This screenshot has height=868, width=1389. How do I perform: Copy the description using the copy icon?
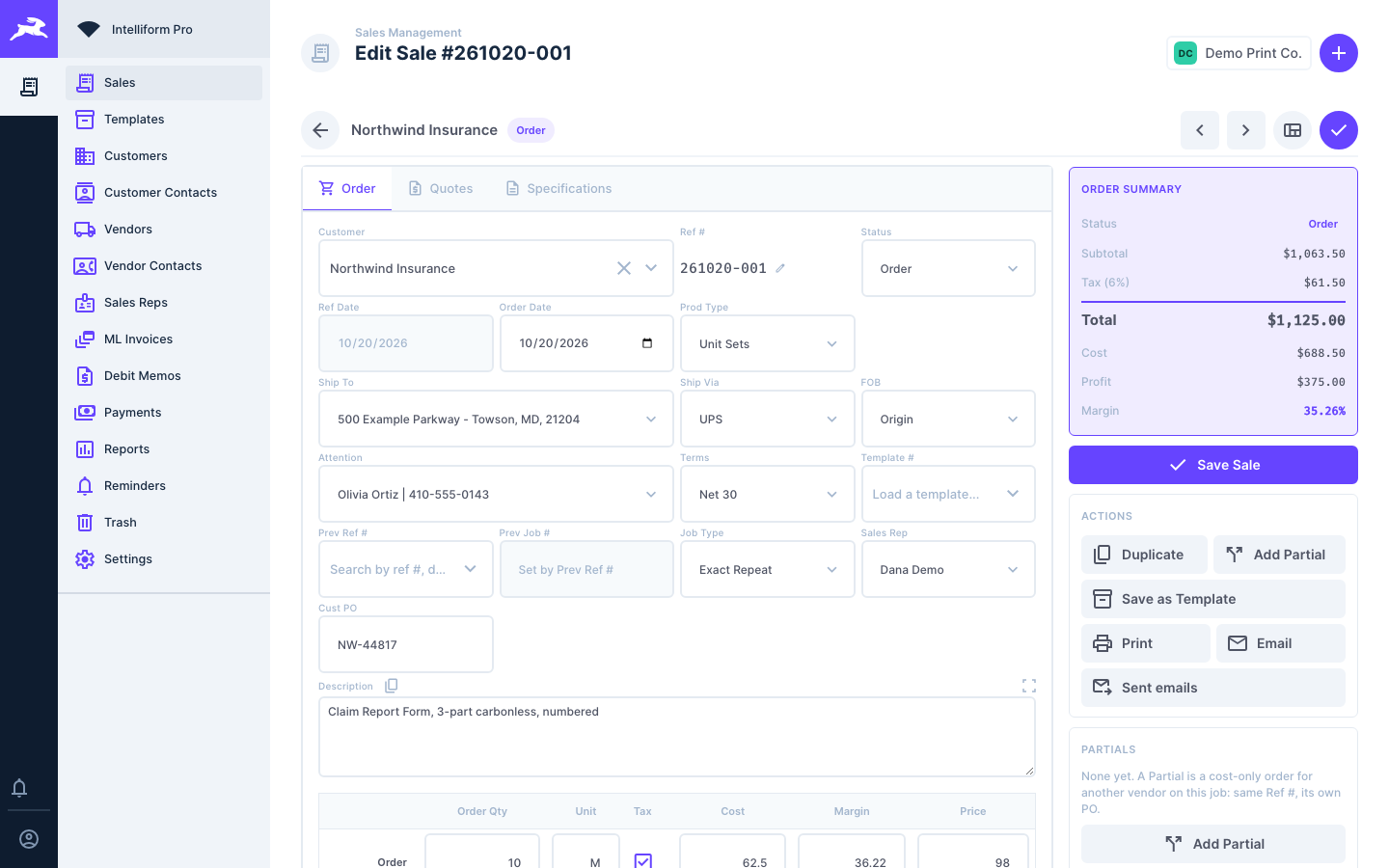(391, 686)
